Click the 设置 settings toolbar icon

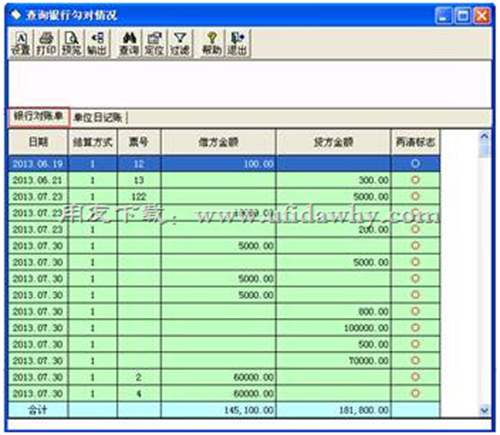21,43
